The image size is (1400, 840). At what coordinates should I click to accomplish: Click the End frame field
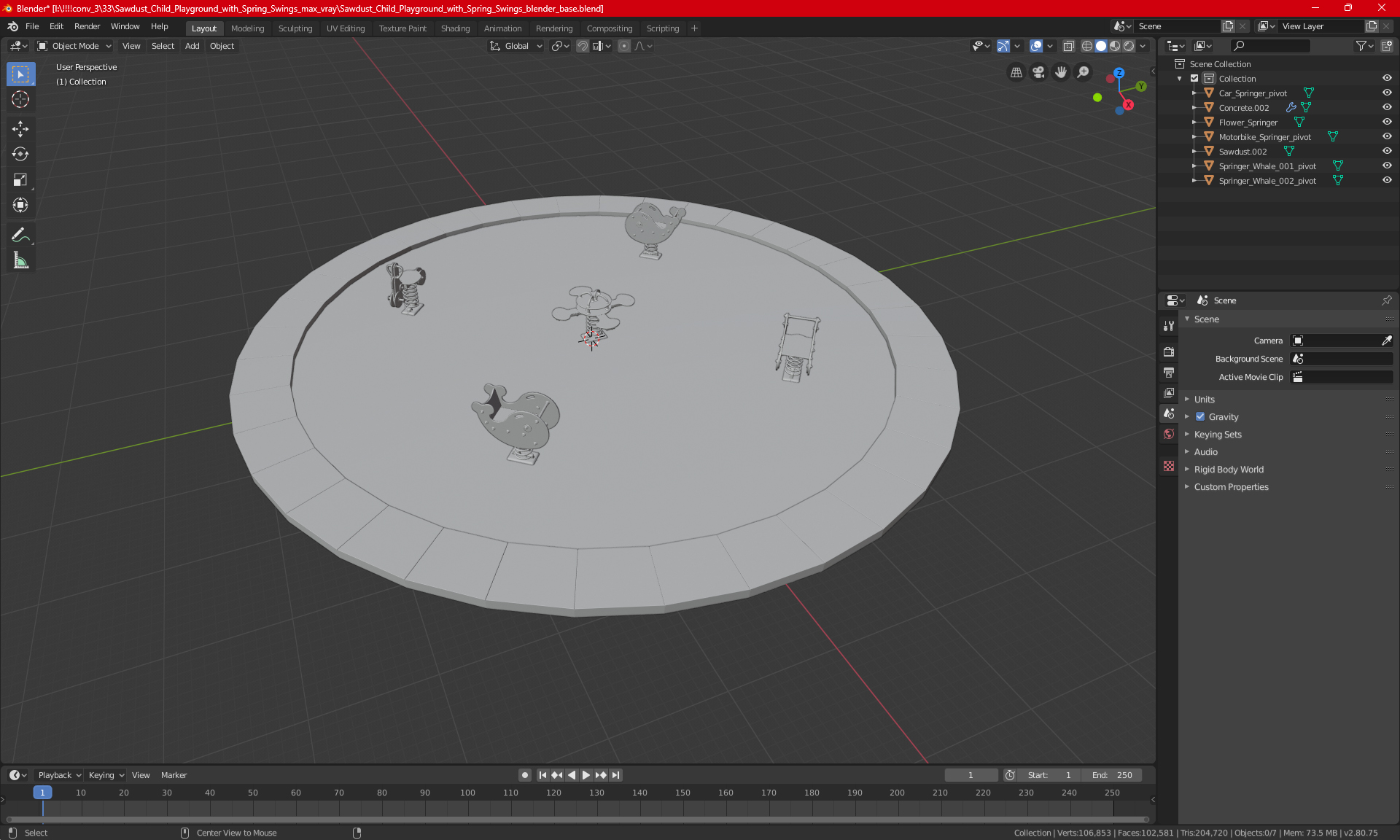pyautogui.click(x=1111, y=775)
